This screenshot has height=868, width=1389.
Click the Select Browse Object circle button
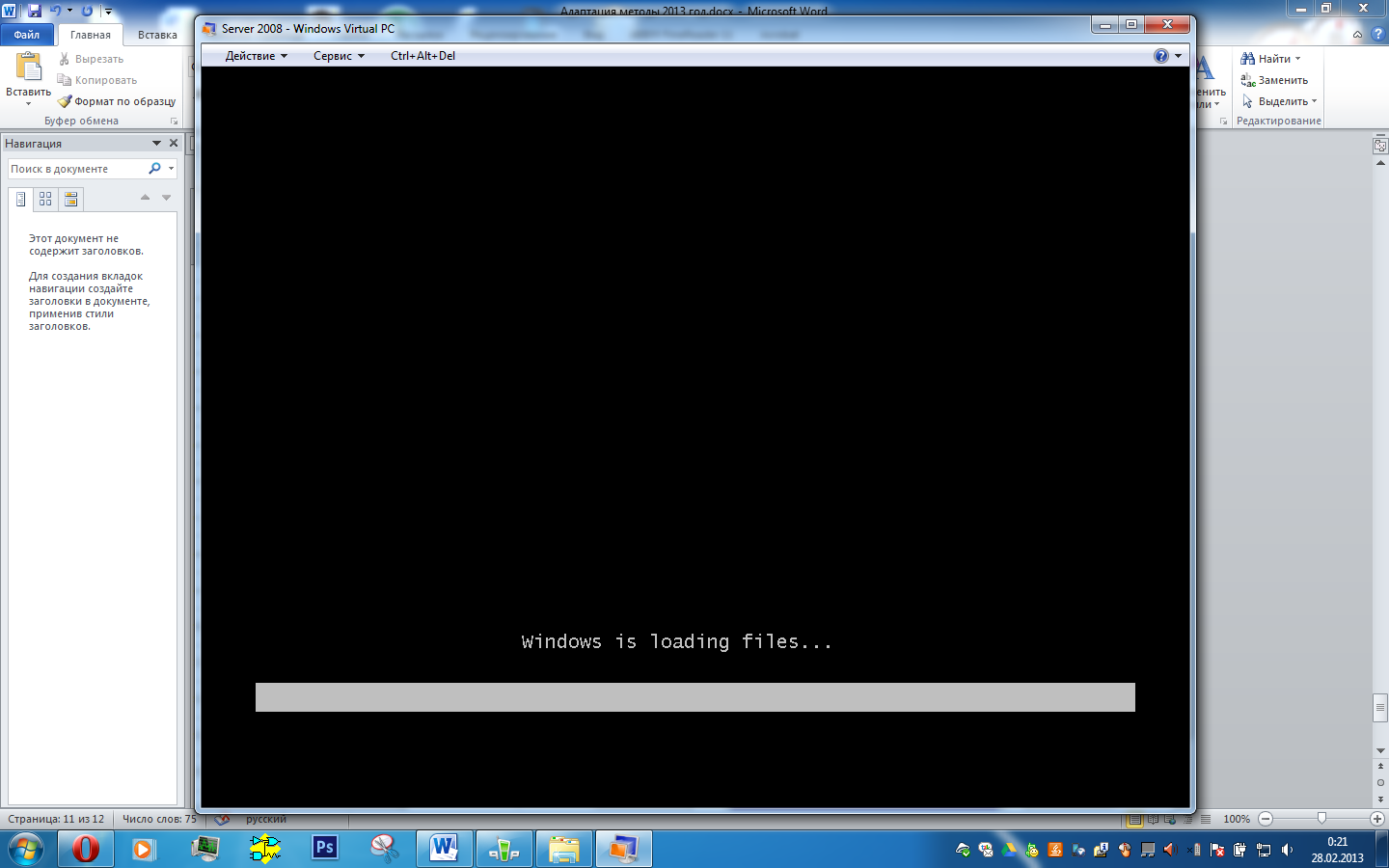(1380, 782)
